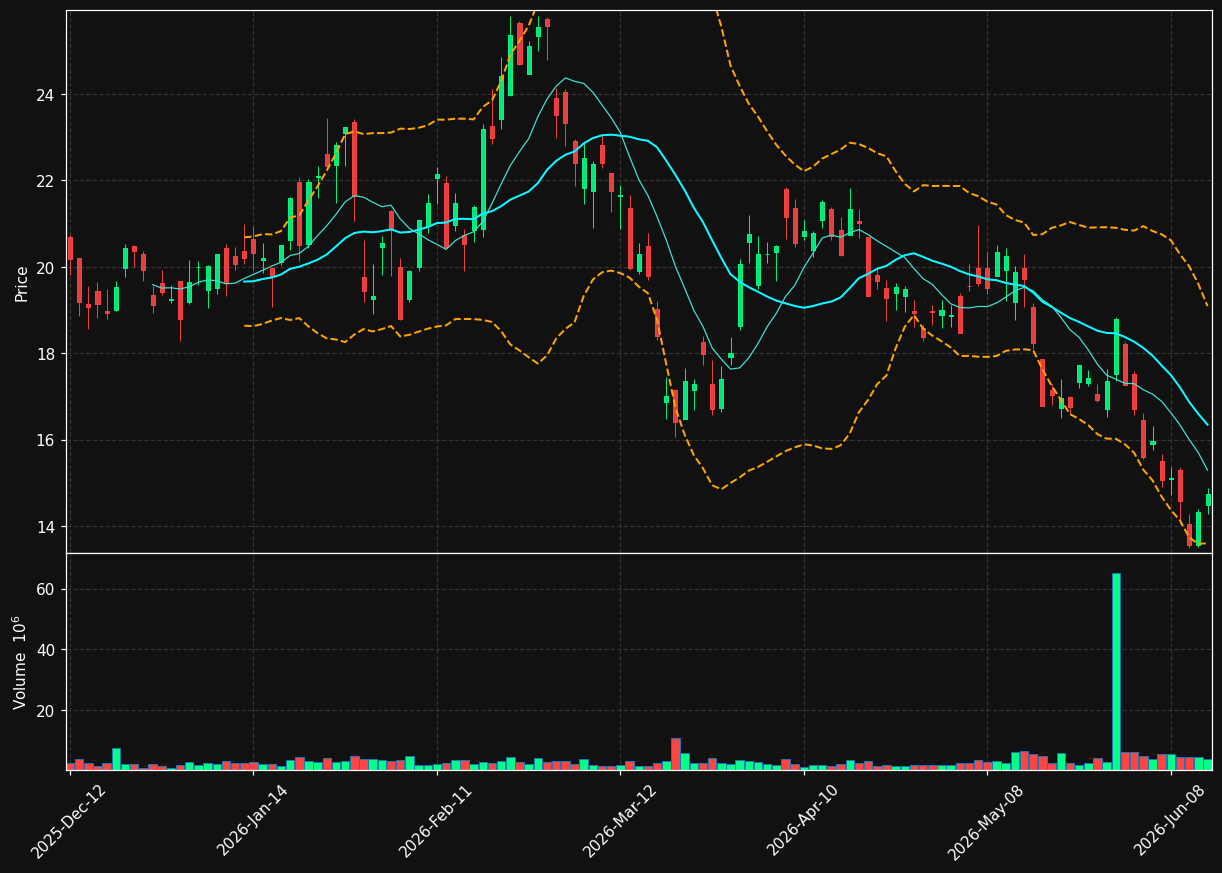Click the 2026-Jun-08 date label

(1171, 821)
